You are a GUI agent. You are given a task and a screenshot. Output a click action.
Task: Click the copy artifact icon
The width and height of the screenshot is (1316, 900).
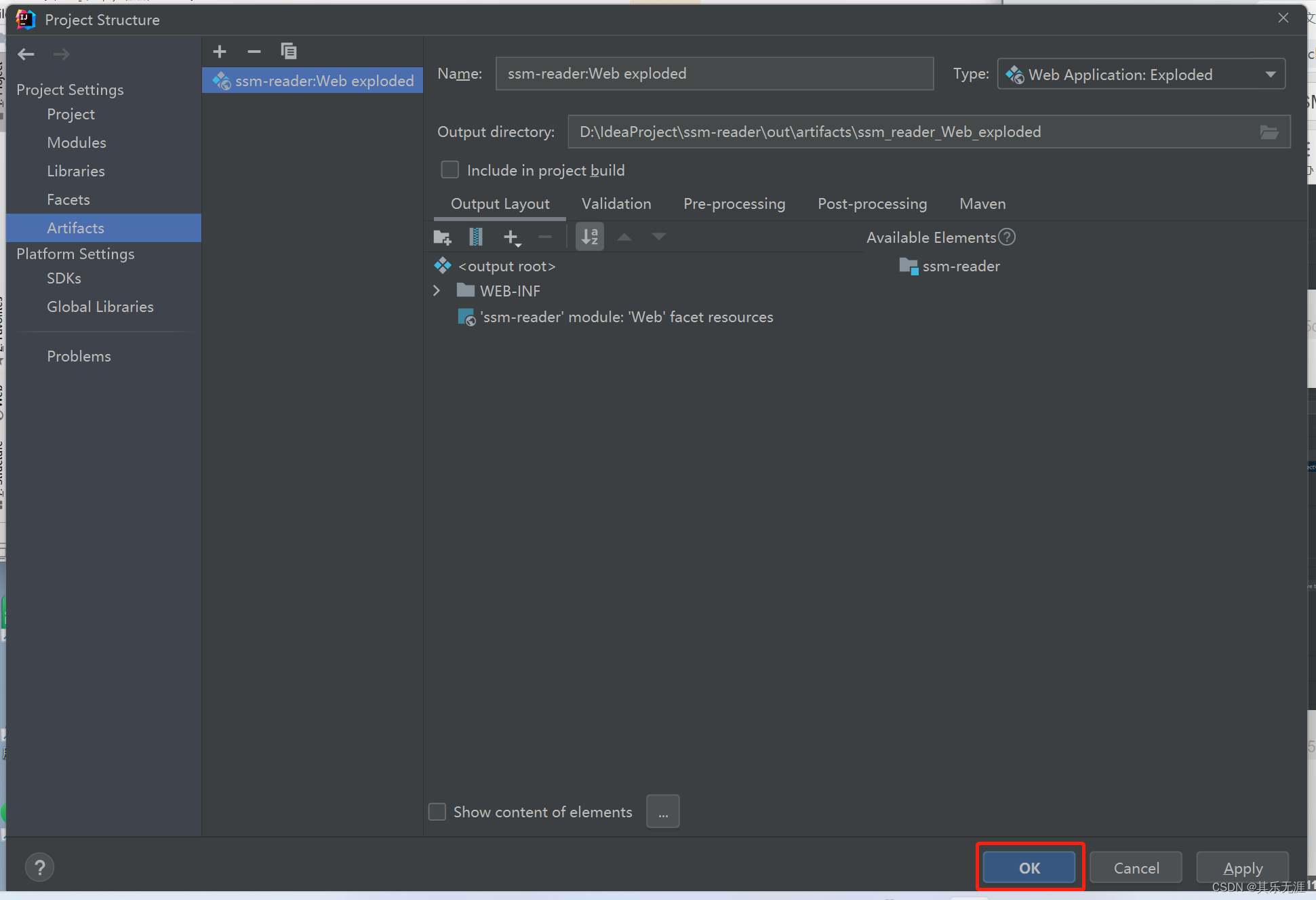(x=289, y=52)
